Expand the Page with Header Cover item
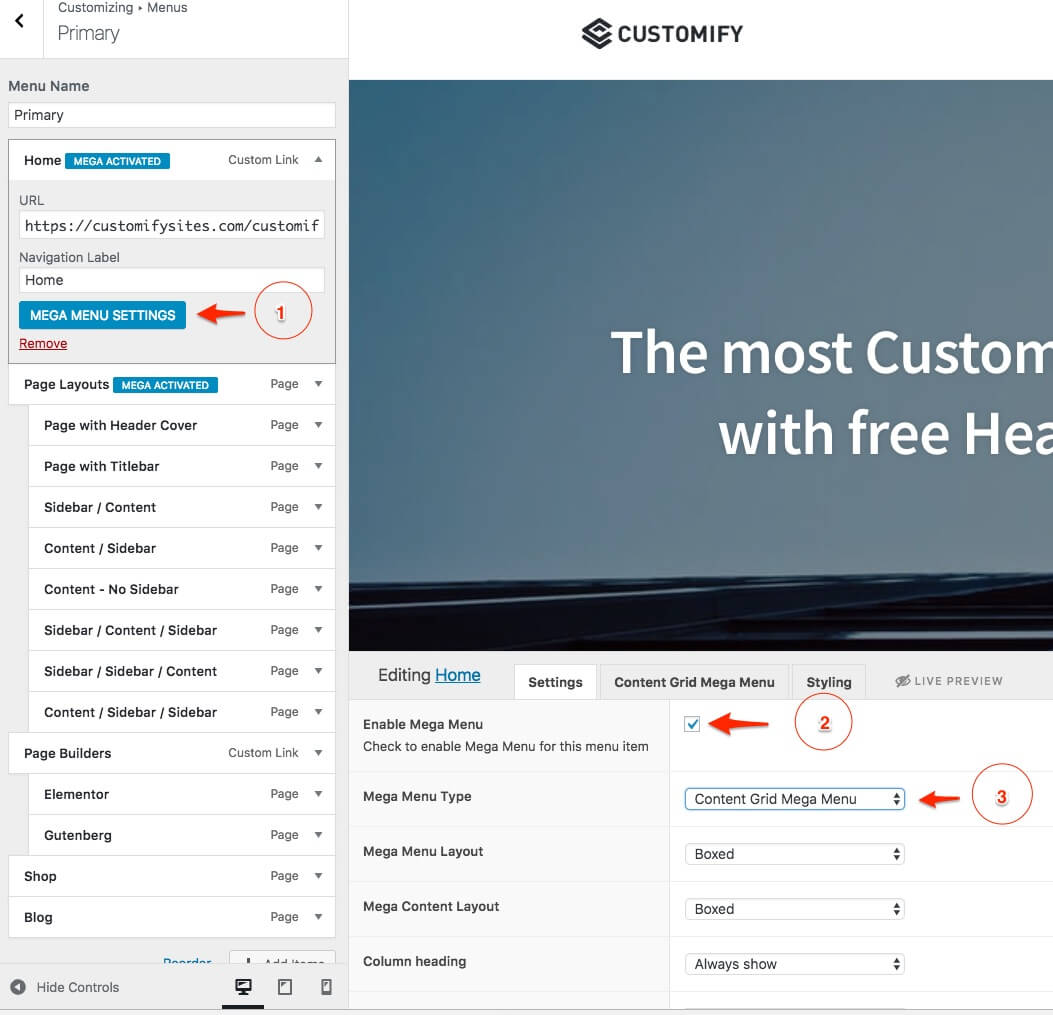 click(x=318, y=425)
